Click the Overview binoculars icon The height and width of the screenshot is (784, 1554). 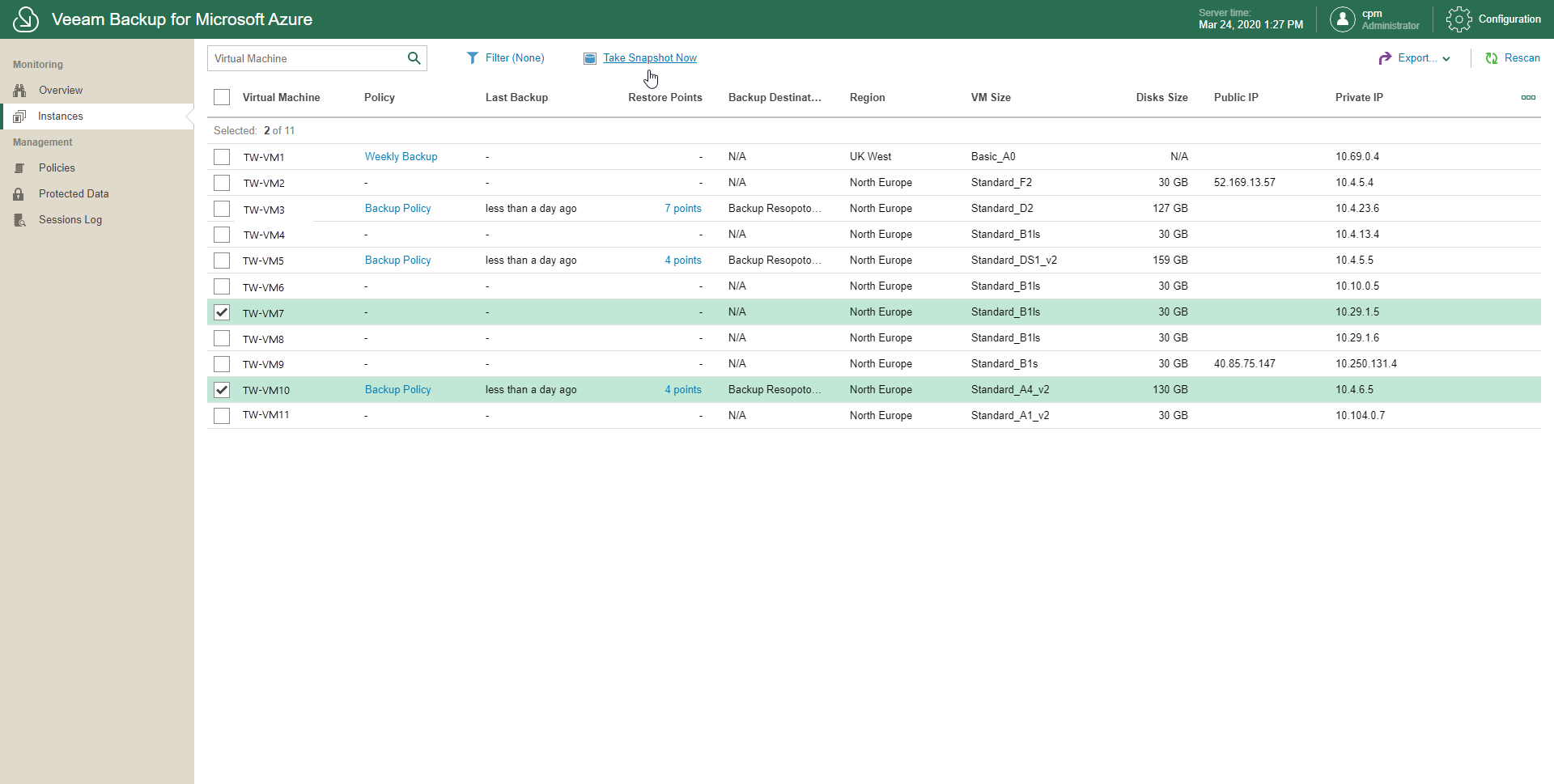(19, 90)
